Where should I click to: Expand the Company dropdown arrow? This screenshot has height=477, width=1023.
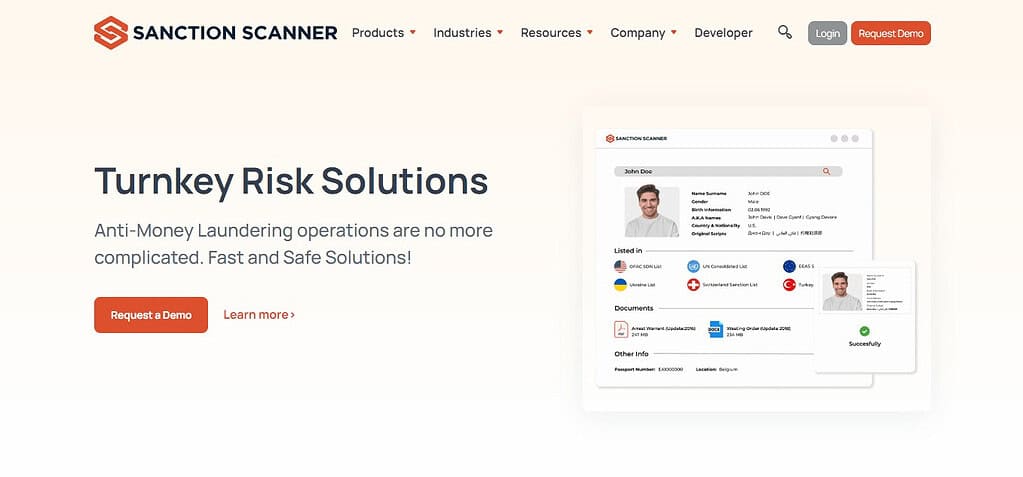click(x=673, y=32)
